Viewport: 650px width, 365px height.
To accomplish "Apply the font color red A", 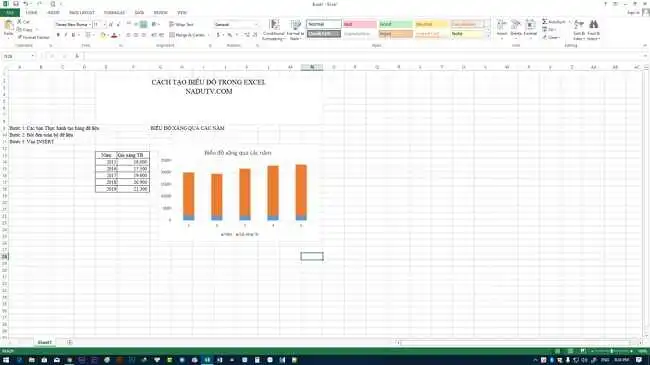I will click(x=114, y=35).
